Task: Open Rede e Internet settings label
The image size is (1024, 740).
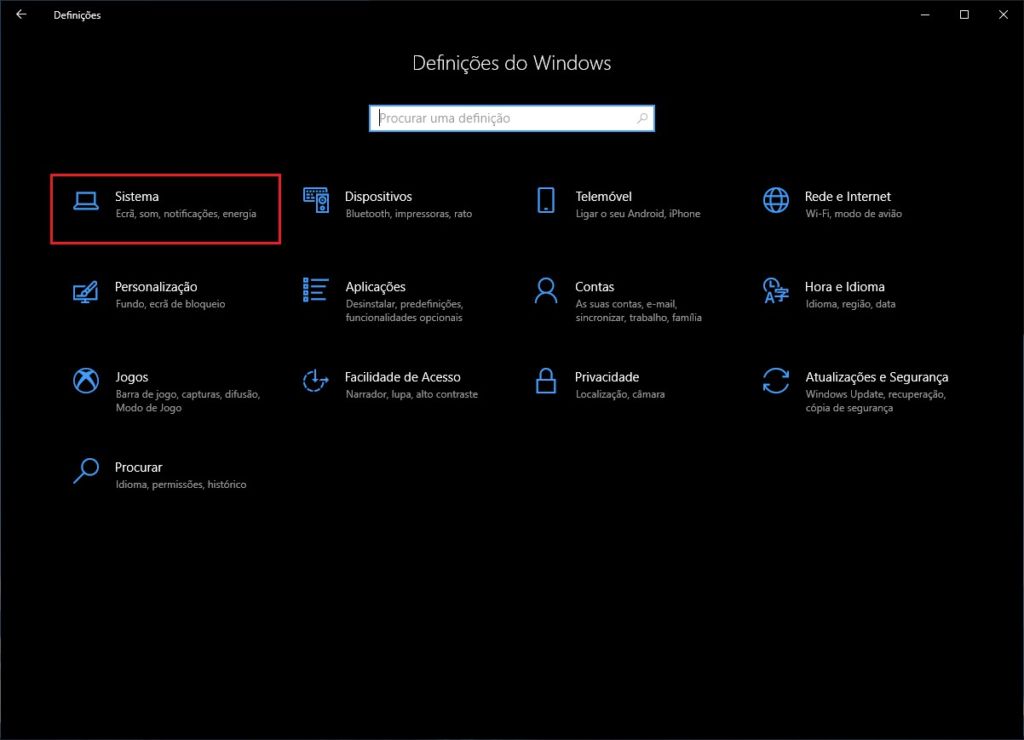Action: click(x=848, y=197)
